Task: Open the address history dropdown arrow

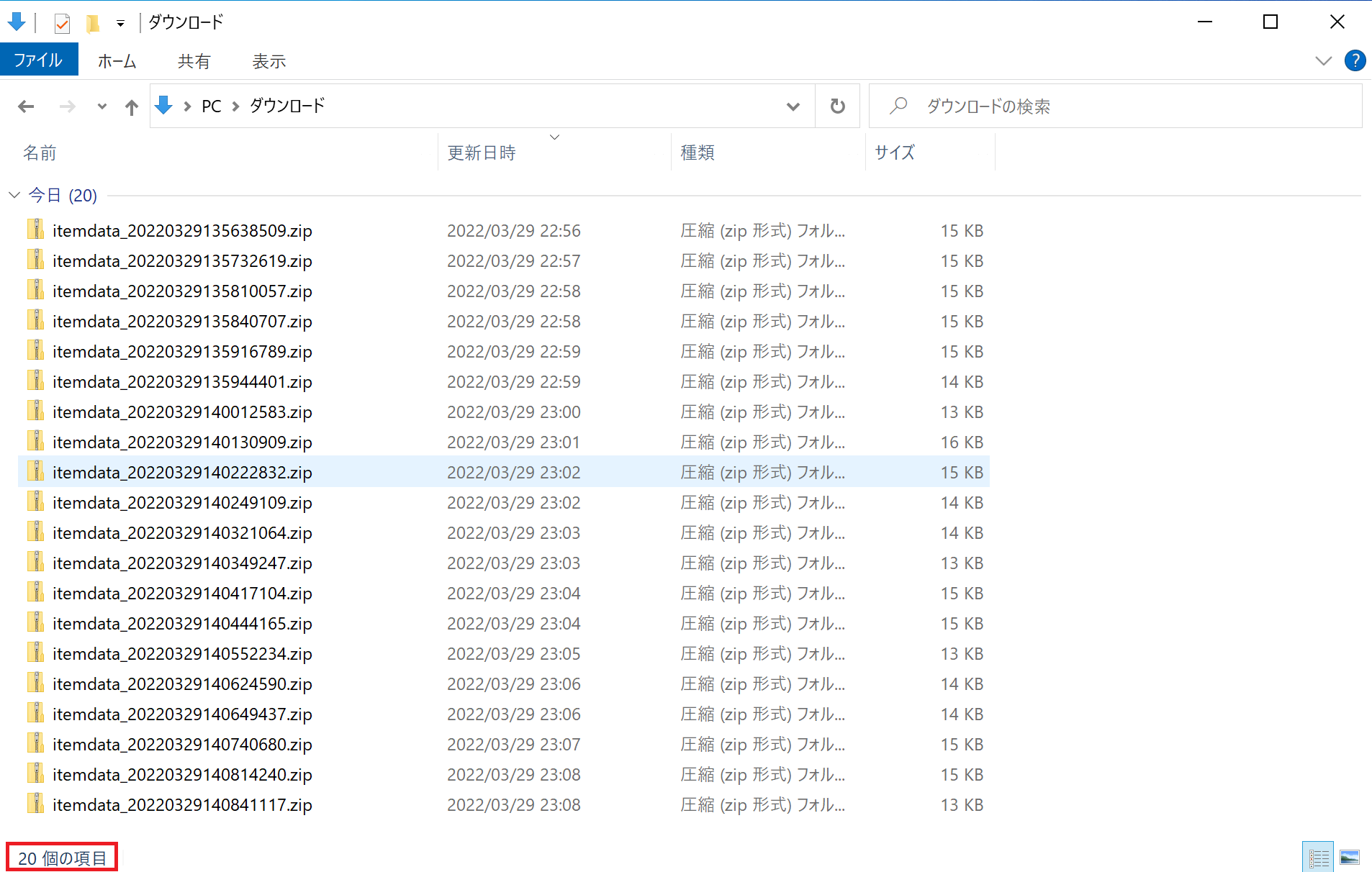Action: pyautogui.click(x=793, y=106)
